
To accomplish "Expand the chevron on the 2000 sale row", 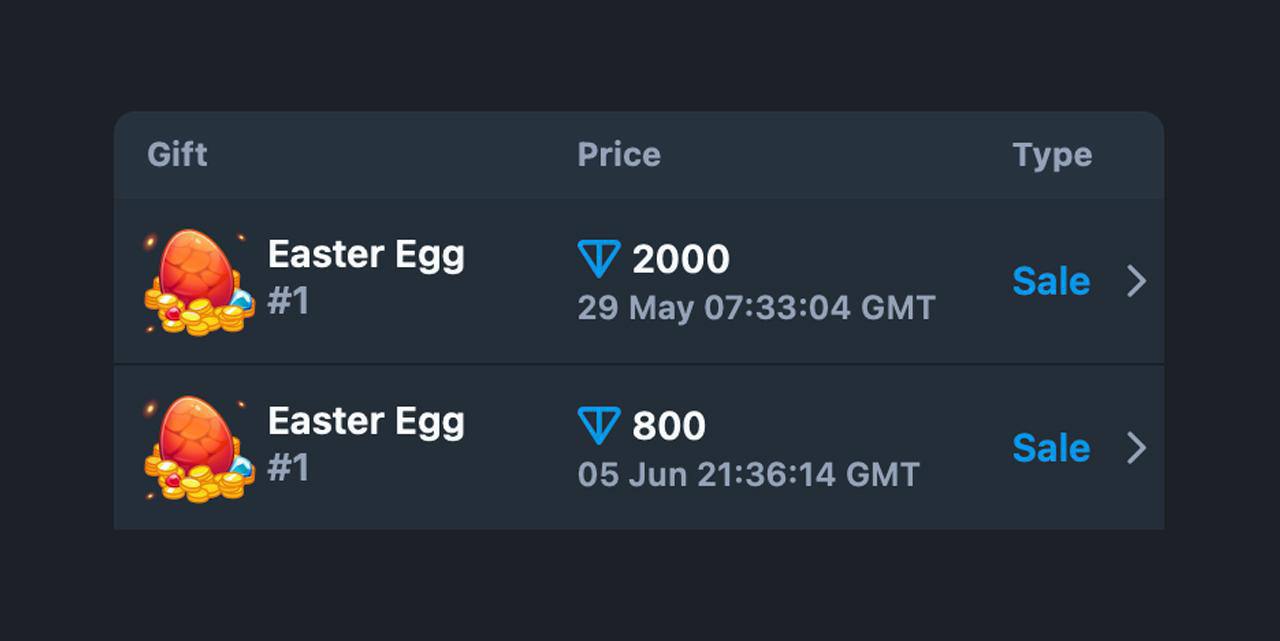I will click(1137, 282).
